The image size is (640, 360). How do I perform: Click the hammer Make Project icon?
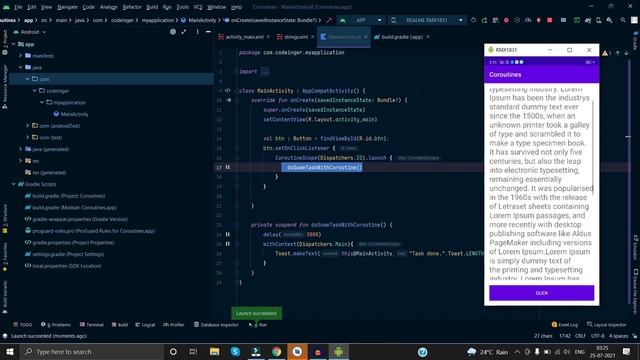(329, 20)
